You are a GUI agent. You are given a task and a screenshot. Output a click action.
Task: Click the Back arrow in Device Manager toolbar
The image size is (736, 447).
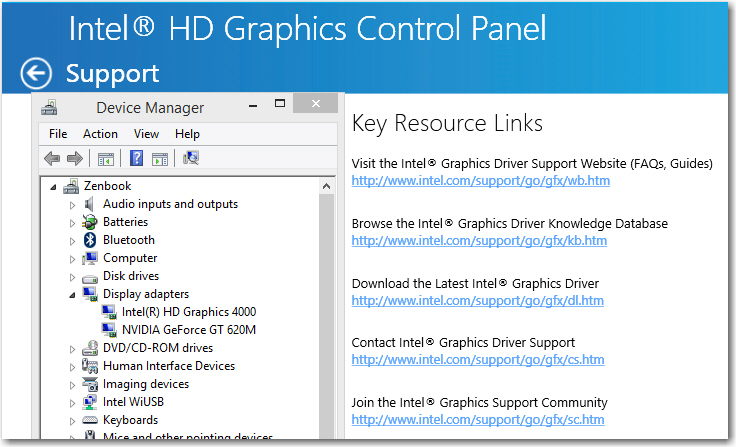52,159
